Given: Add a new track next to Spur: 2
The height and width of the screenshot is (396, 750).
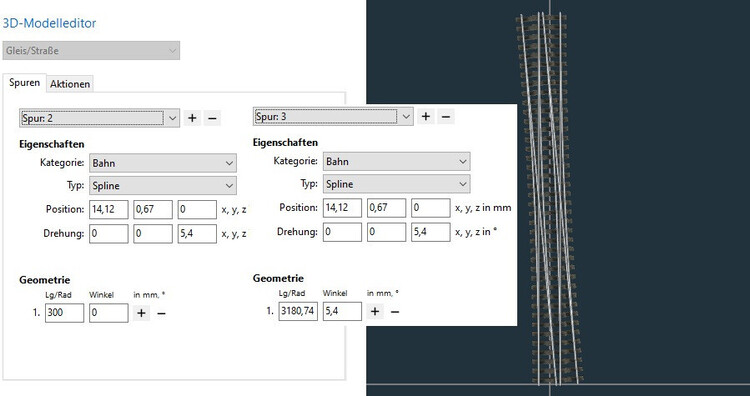Looking at the screenshot, I should point(192,118).
